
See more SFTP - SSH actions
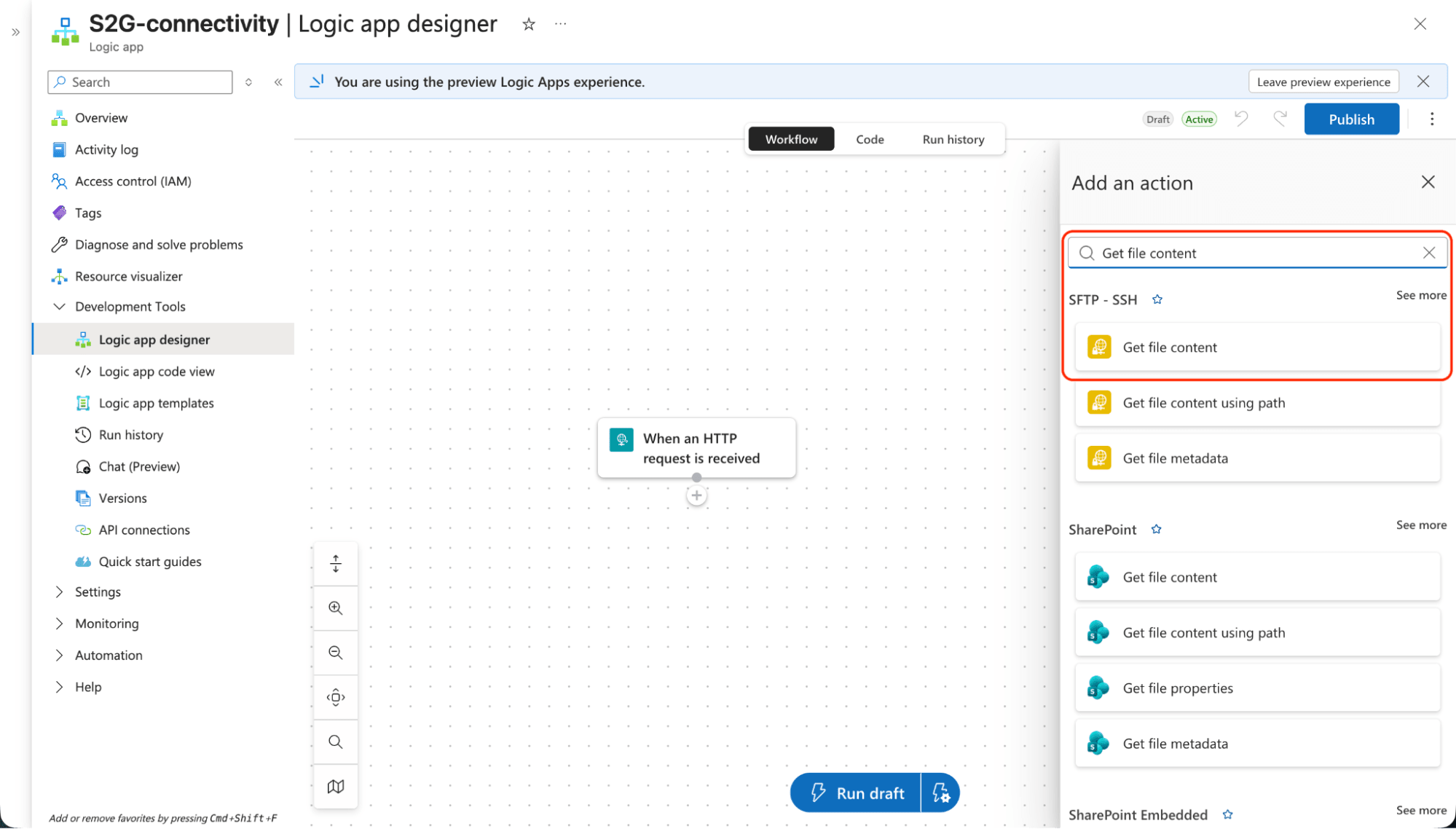(x=1421, y=295)
